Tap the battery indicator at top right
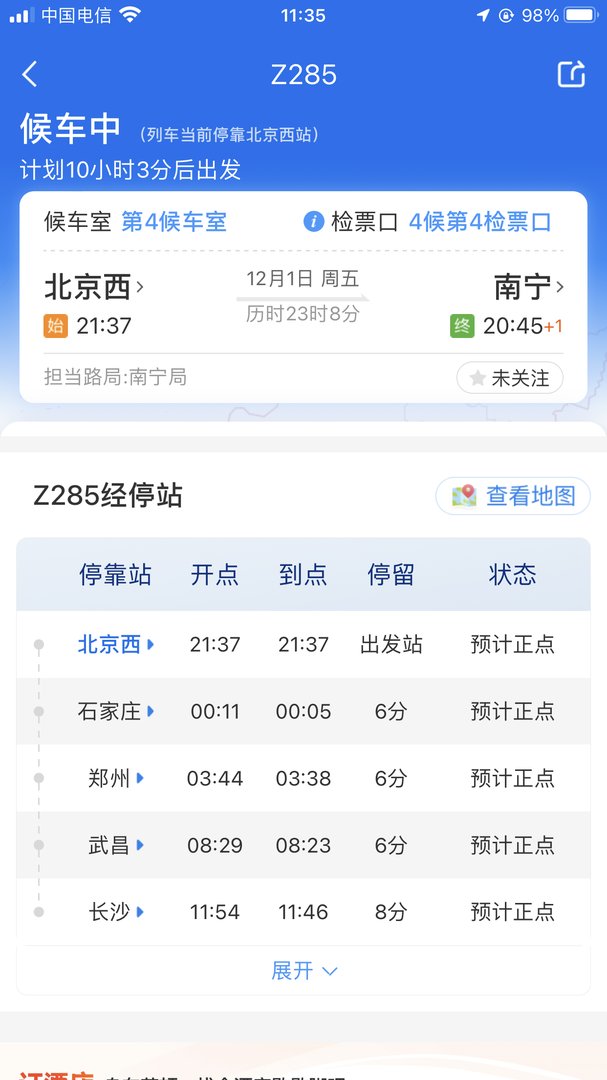607x1080 pixels. (x=578, y=15)
